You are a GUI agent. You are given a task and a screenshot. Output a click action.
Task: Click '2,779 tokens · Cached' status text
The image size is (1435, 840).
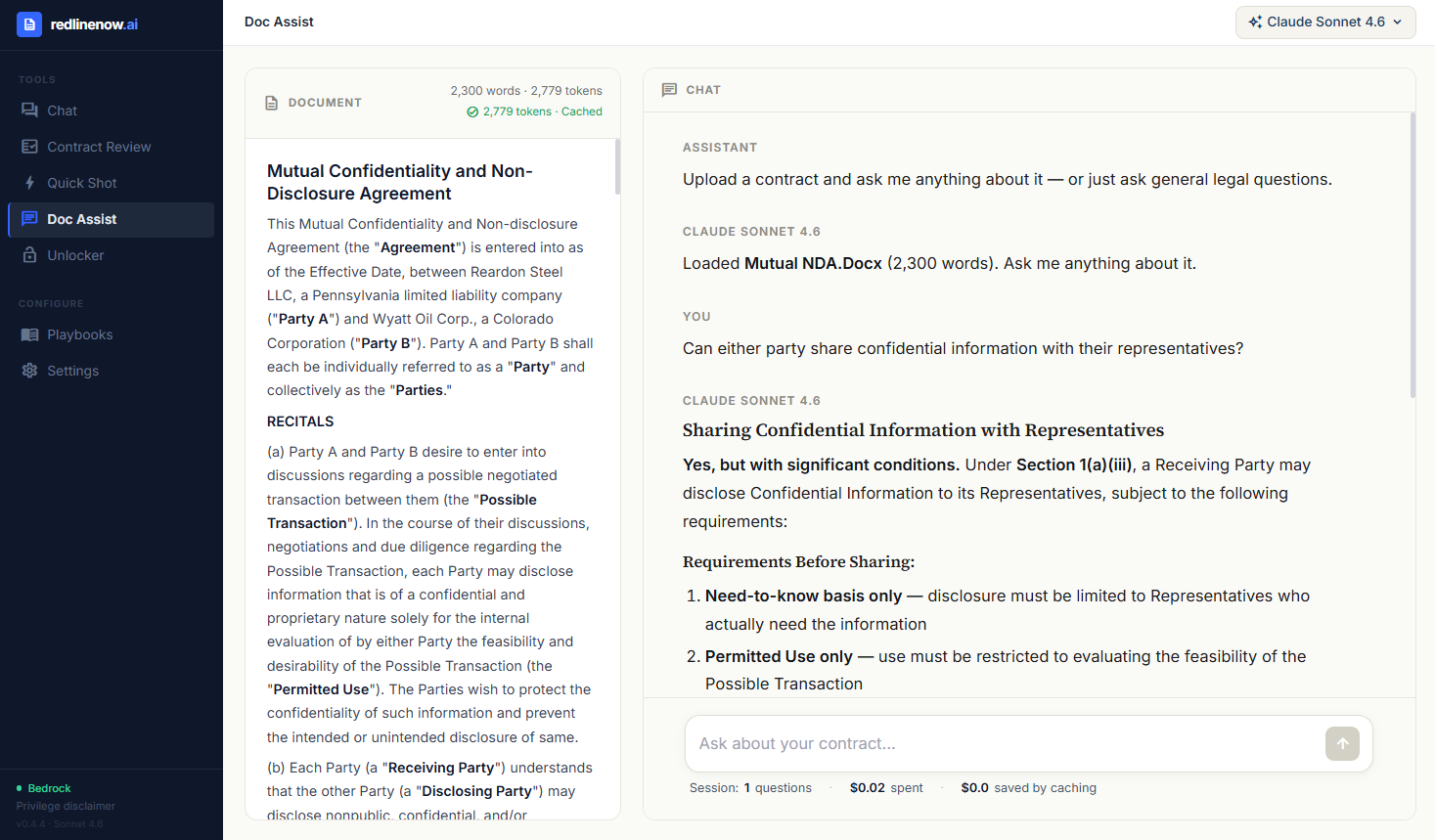542,111
